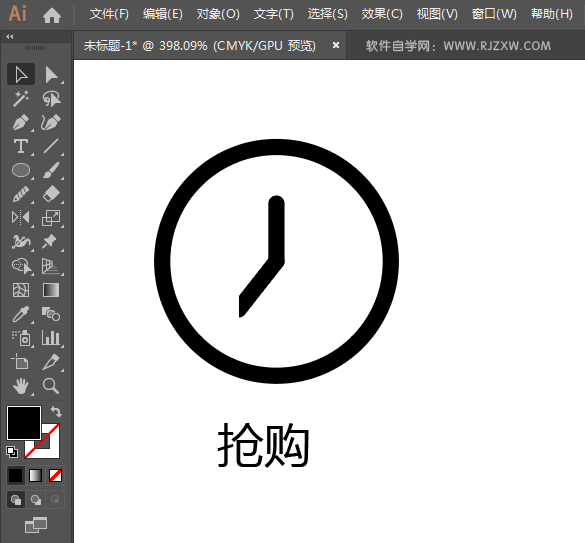The height and width of the screenshot is (543, 585).
Task: Select the Selection tool (black arrow)
Action: [x=21, y=74]
